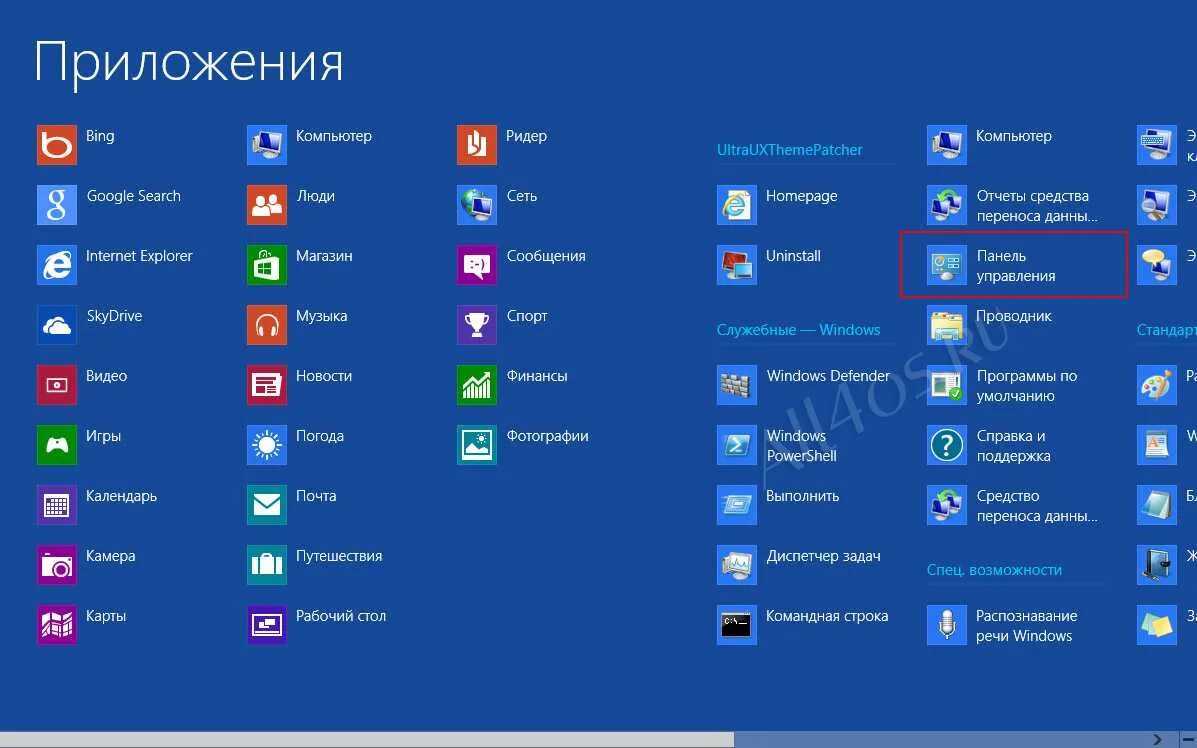Open the Компьютер icon beside Bing
1197x748 pixels.
click(x=266, y=144)
